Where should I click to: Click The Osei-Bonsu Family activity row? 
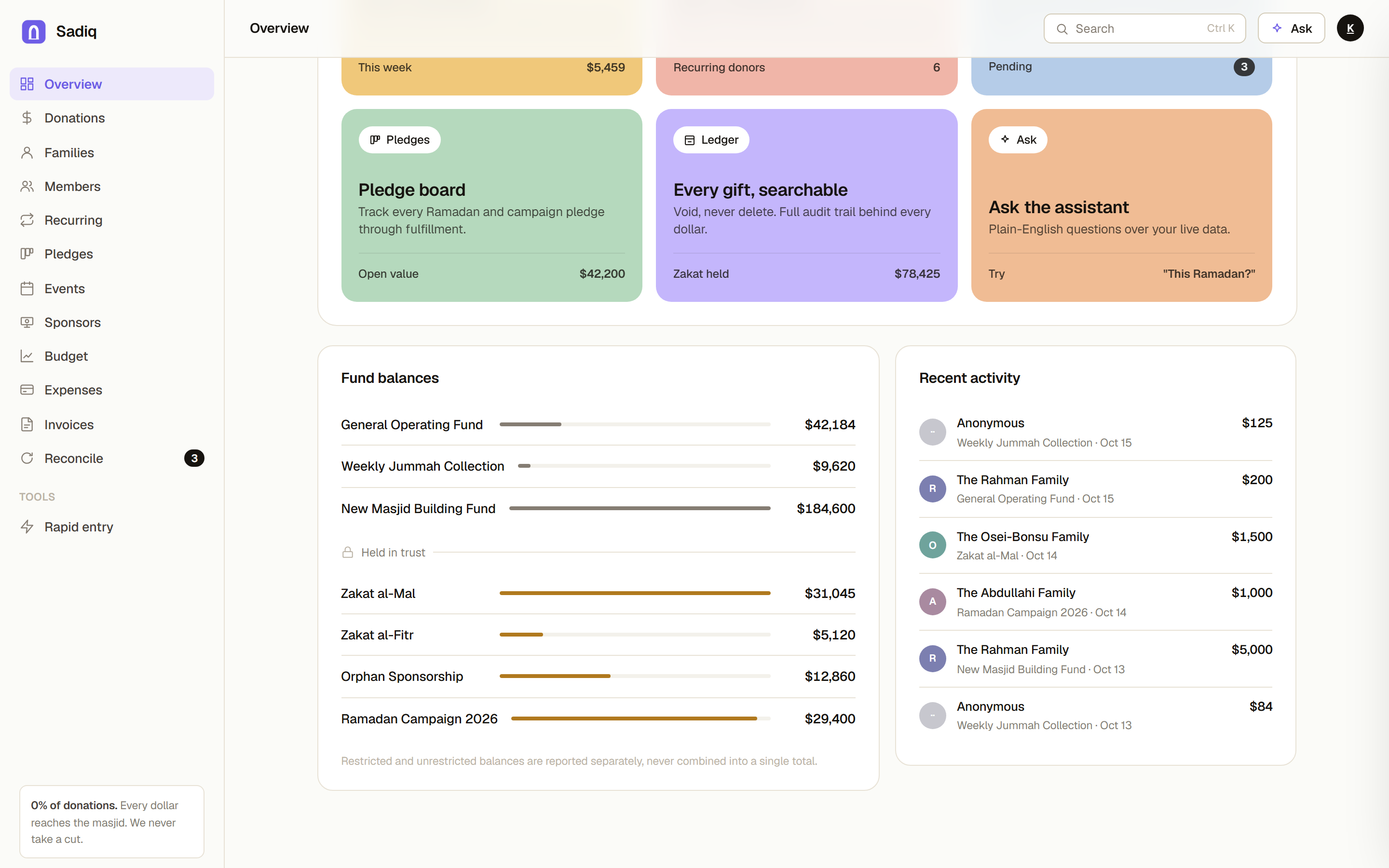tap(1095, 545)
